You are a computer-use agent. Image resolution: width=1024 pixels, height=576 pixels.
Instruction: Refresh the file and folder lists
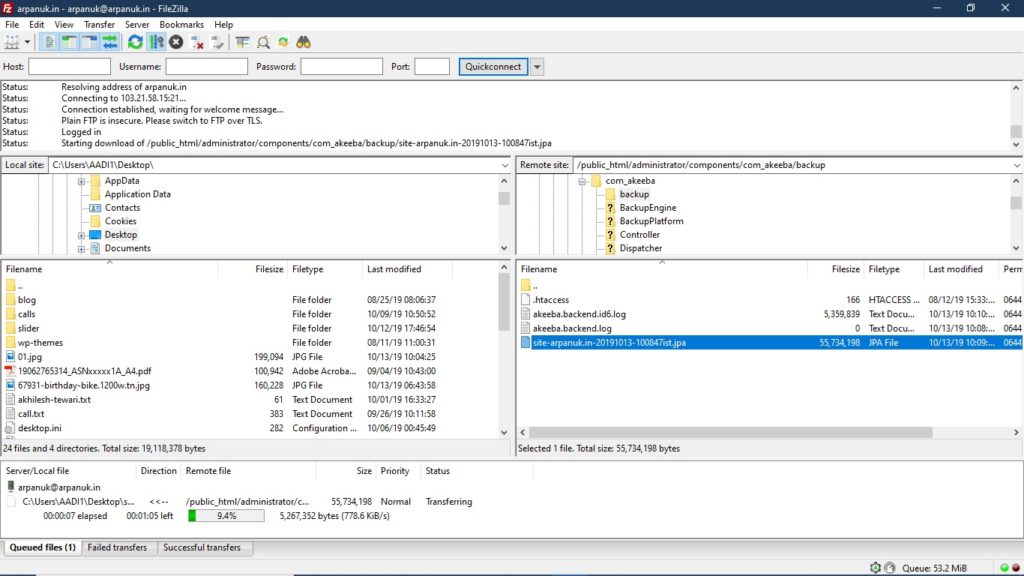(x=135, y=42)
